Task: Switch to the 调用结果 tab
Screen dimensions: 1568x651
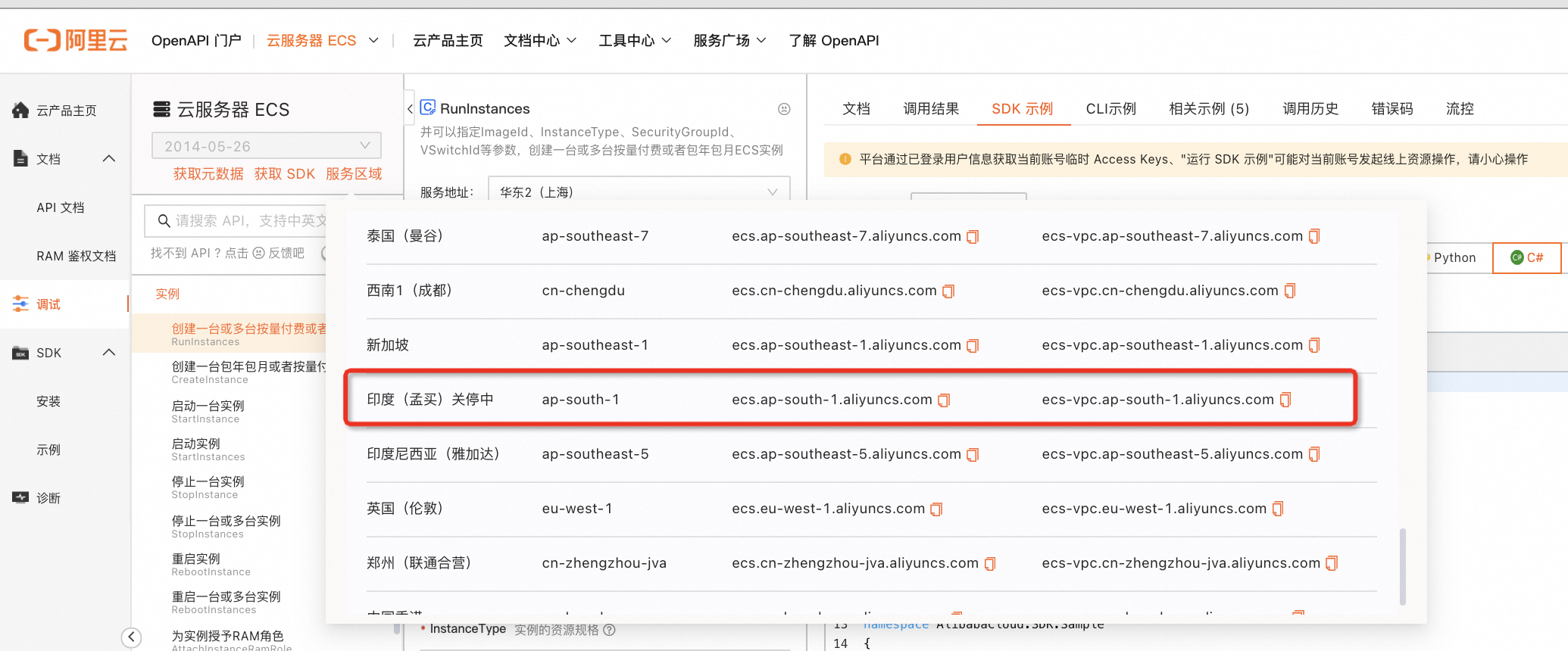Action: point(931,109)
